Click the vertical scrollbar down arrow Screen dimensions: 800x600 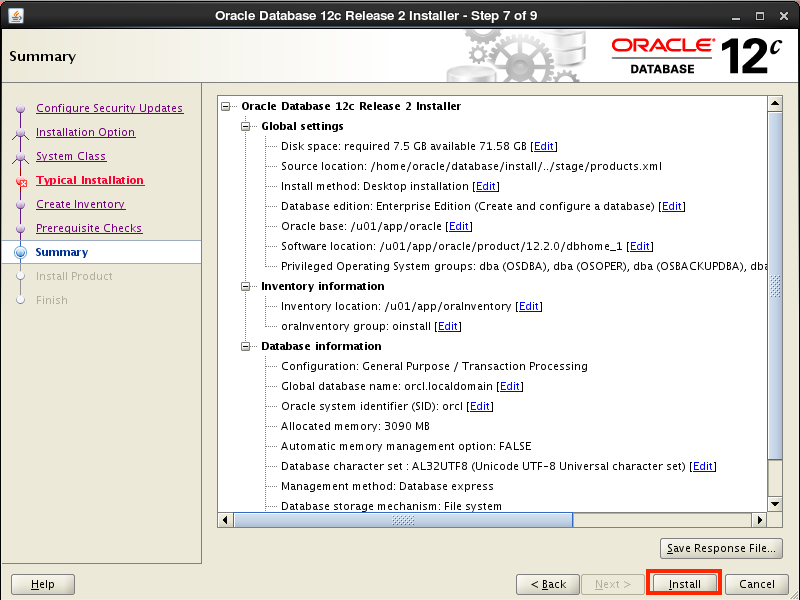pos(775,504)
